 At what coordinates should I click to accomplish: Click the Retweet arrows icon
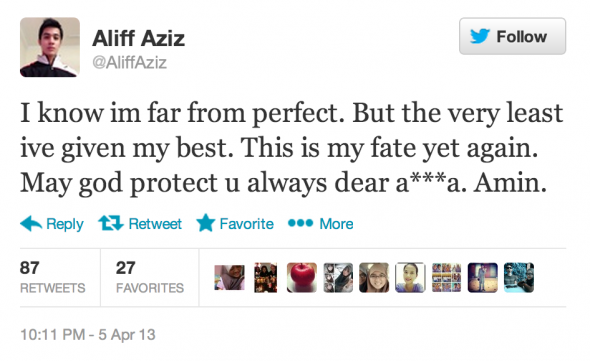click(111, 223)
